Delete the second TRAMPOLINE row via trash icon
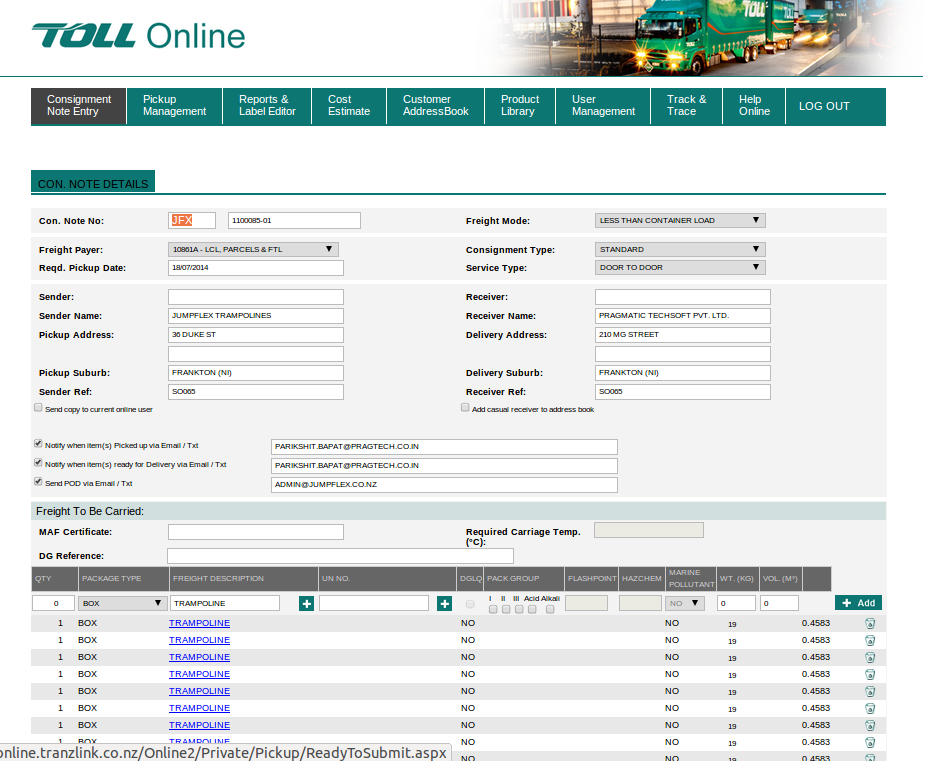This screenshot has height=761, width=950. coord(870,640)
